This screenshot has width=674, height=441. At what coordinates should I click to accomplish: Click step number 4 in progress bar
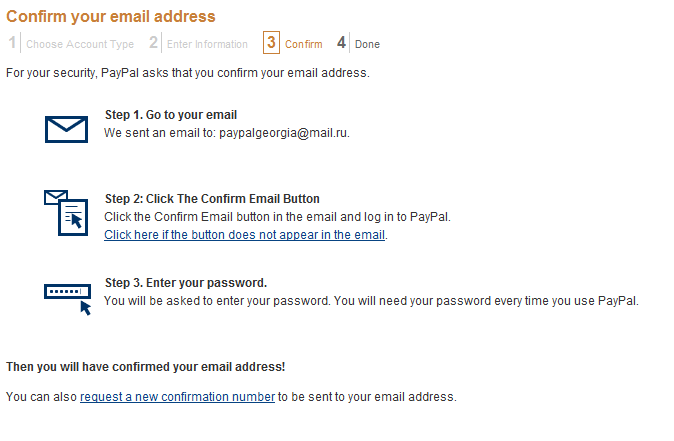click(342, 43)
